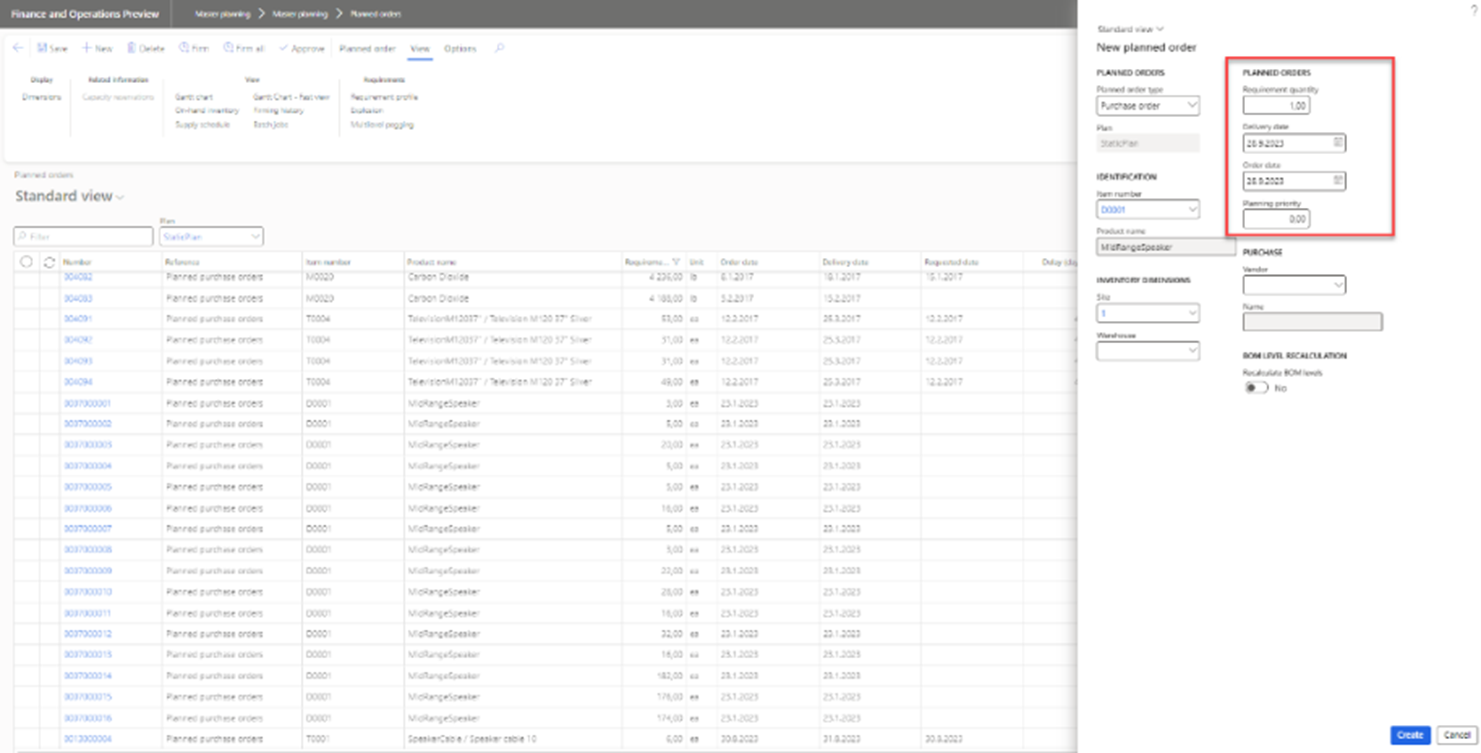
Task: Click the Create button
Action: [x=1410, y=735]
